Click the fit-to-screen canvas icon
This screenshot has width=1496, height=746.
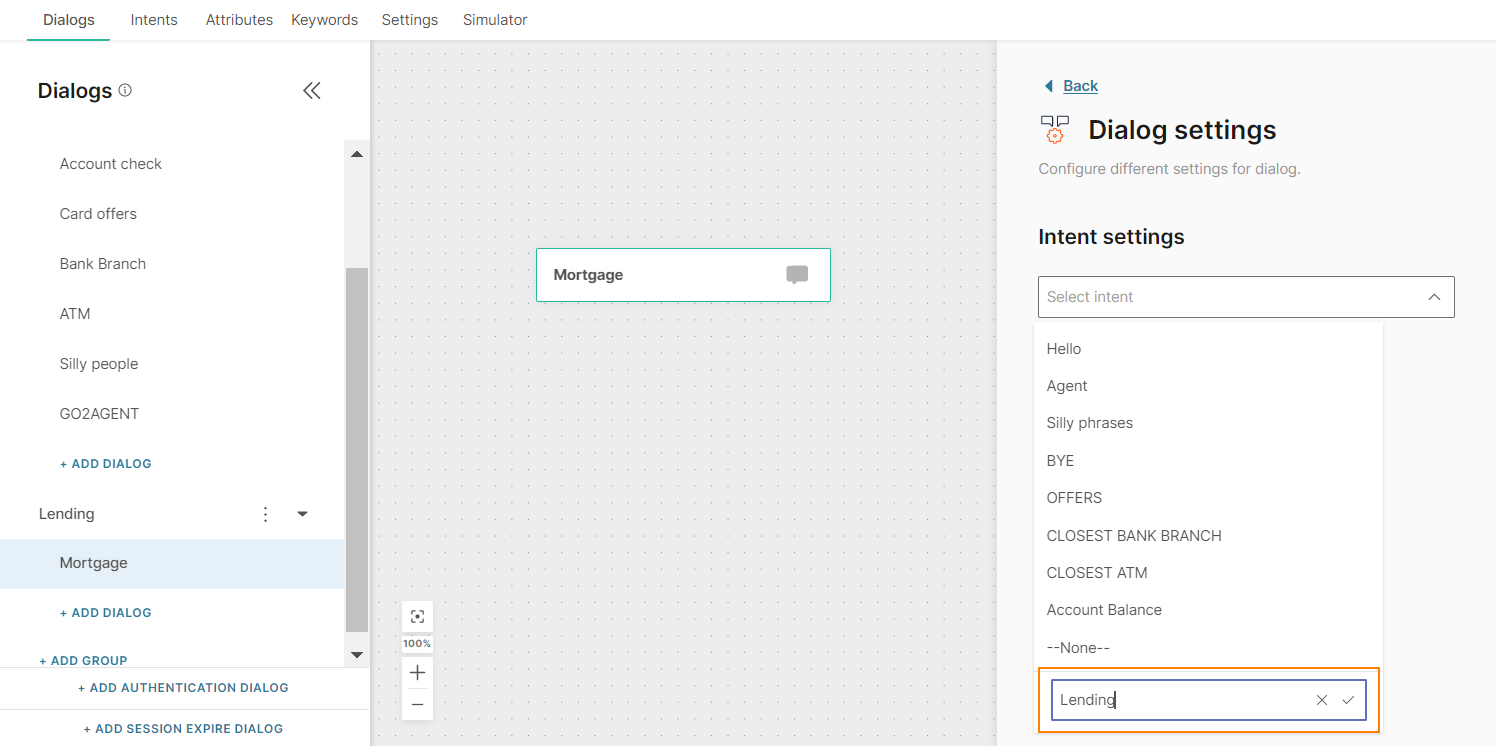click(418, 617)
